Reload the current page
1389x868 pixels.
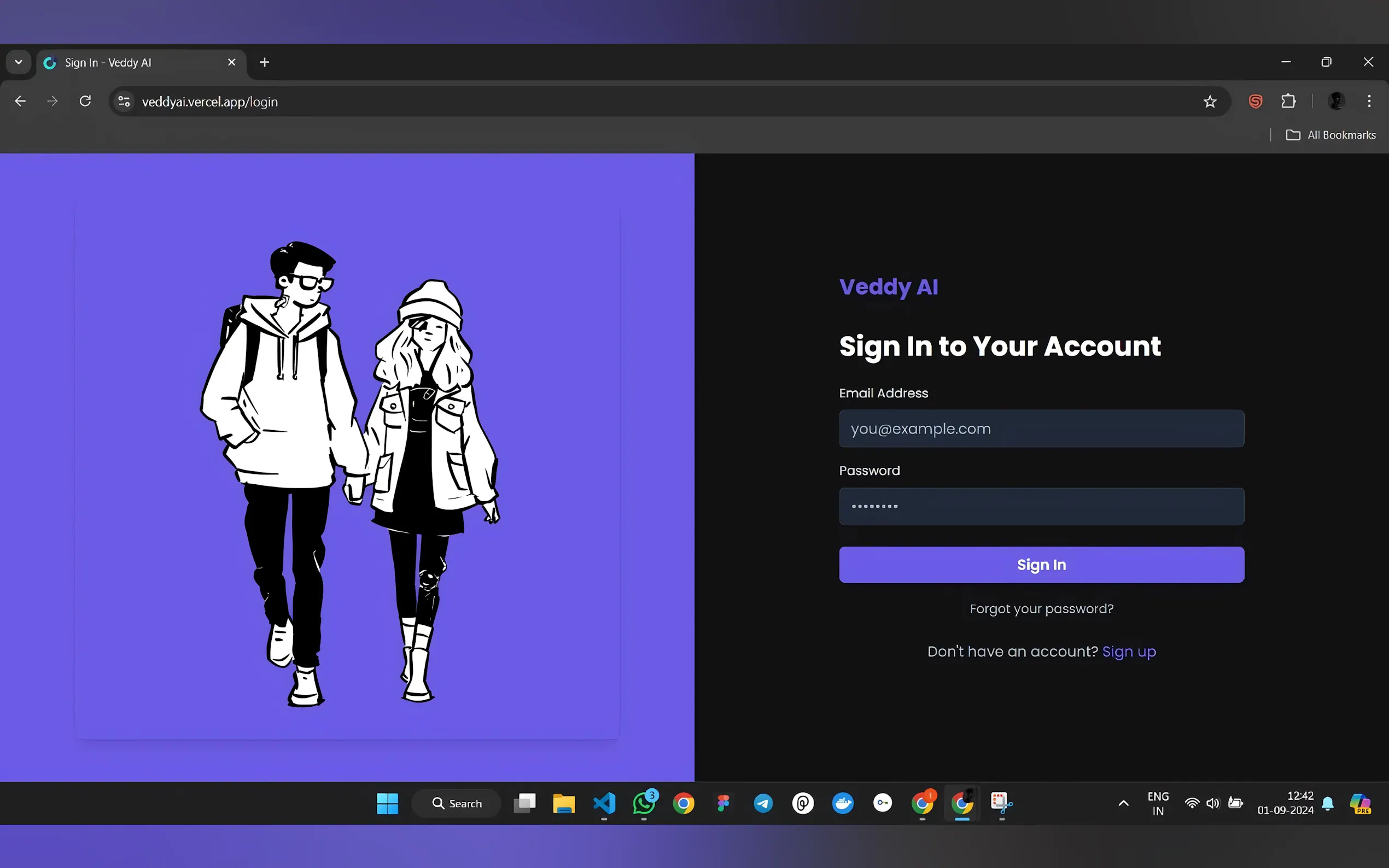point(85,101)
